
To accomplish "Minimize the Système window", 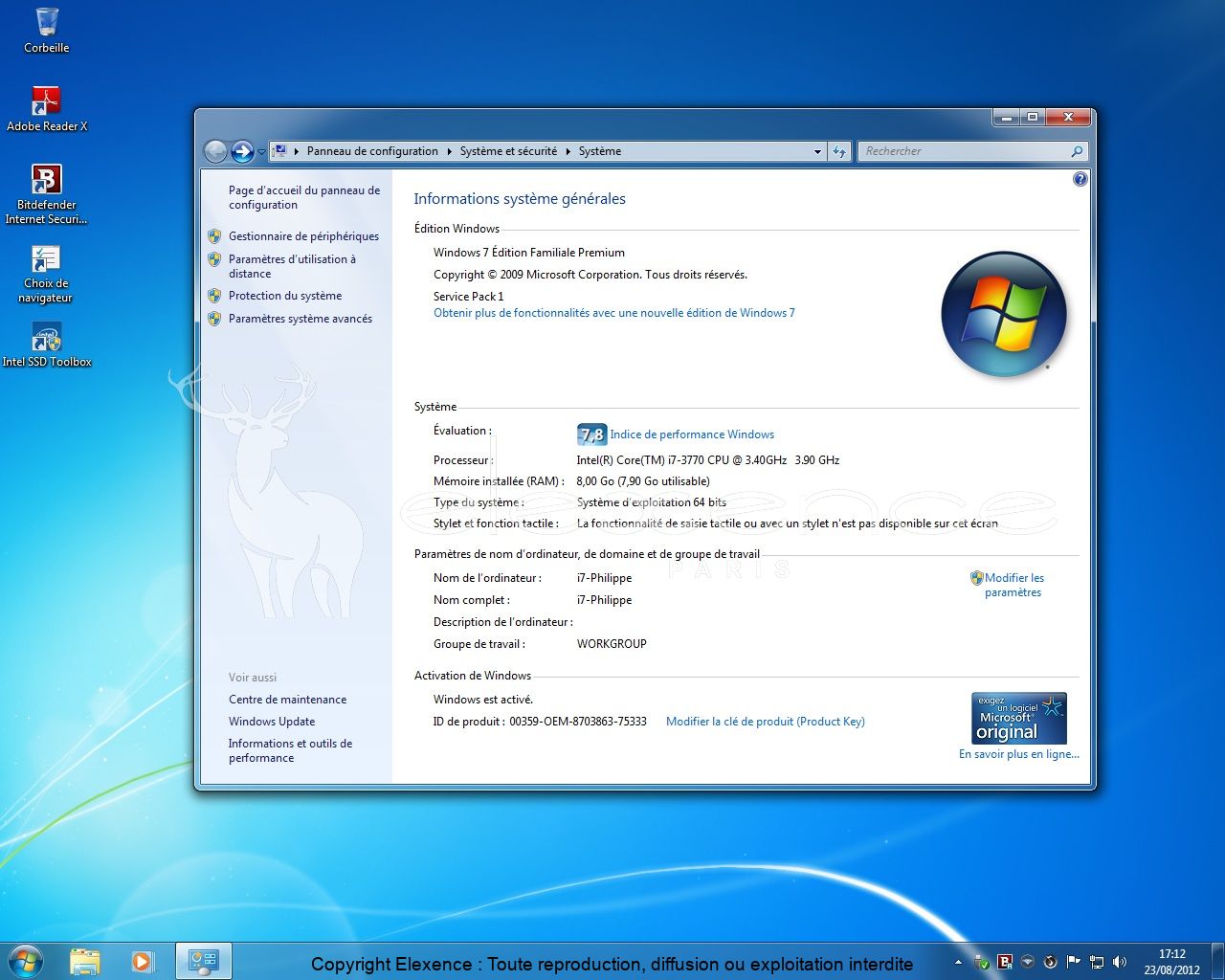I will click(1006, 118).
